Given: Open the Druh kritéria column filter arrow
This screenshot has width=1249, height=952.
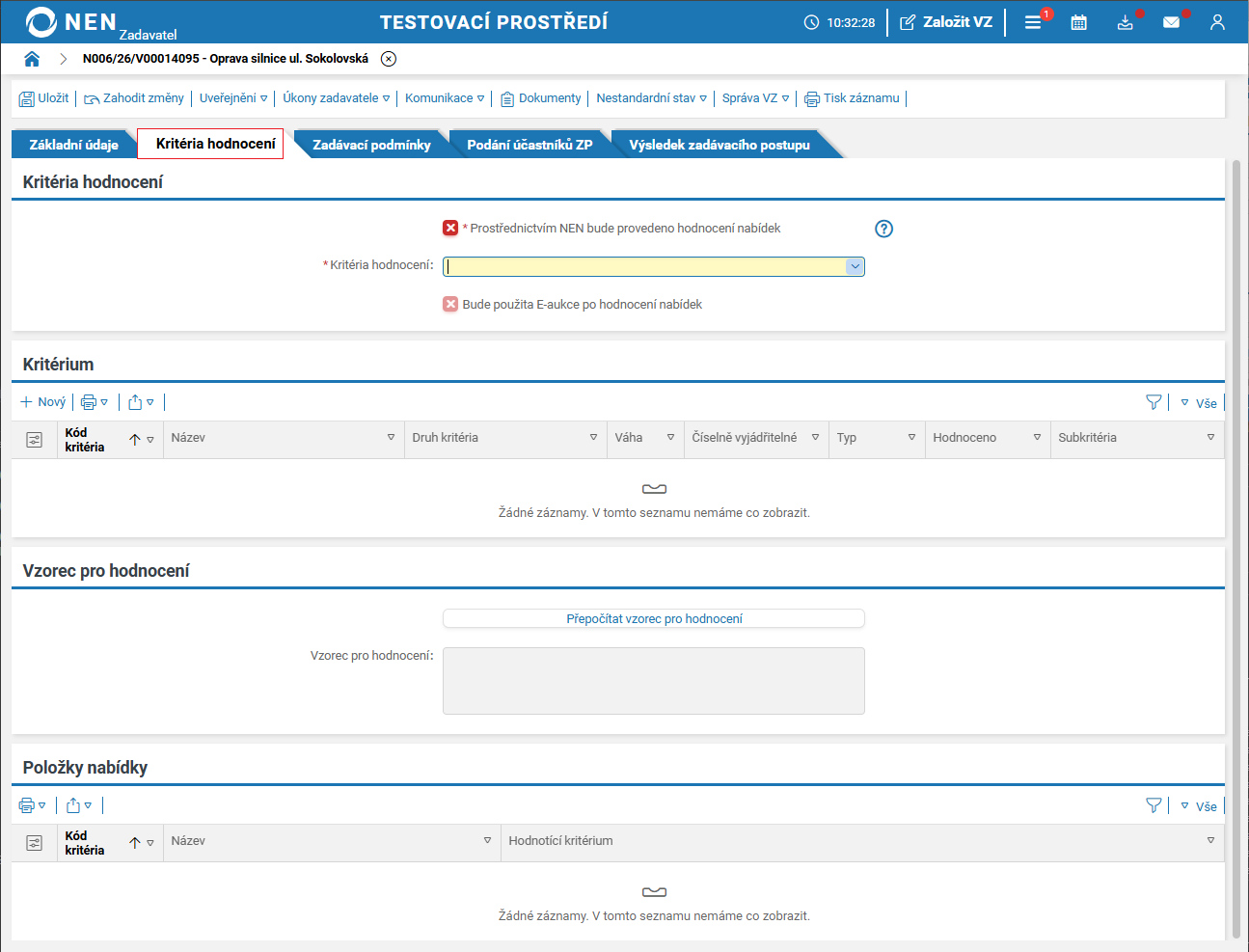Looking at the screenshot, I should (x=593, y=438).
